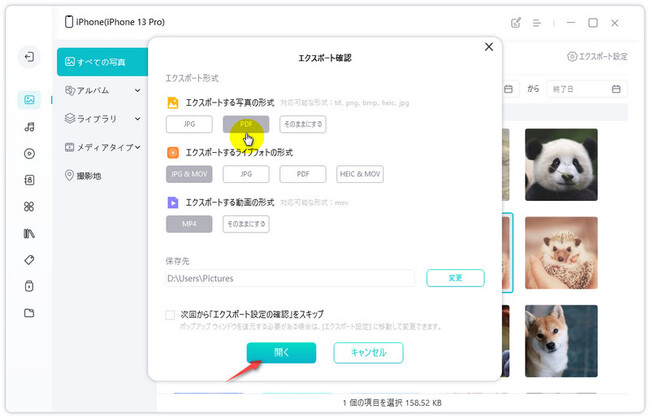650x418 pixels.
Task: Select the すべての写真 tab
Action: point(102,62)
